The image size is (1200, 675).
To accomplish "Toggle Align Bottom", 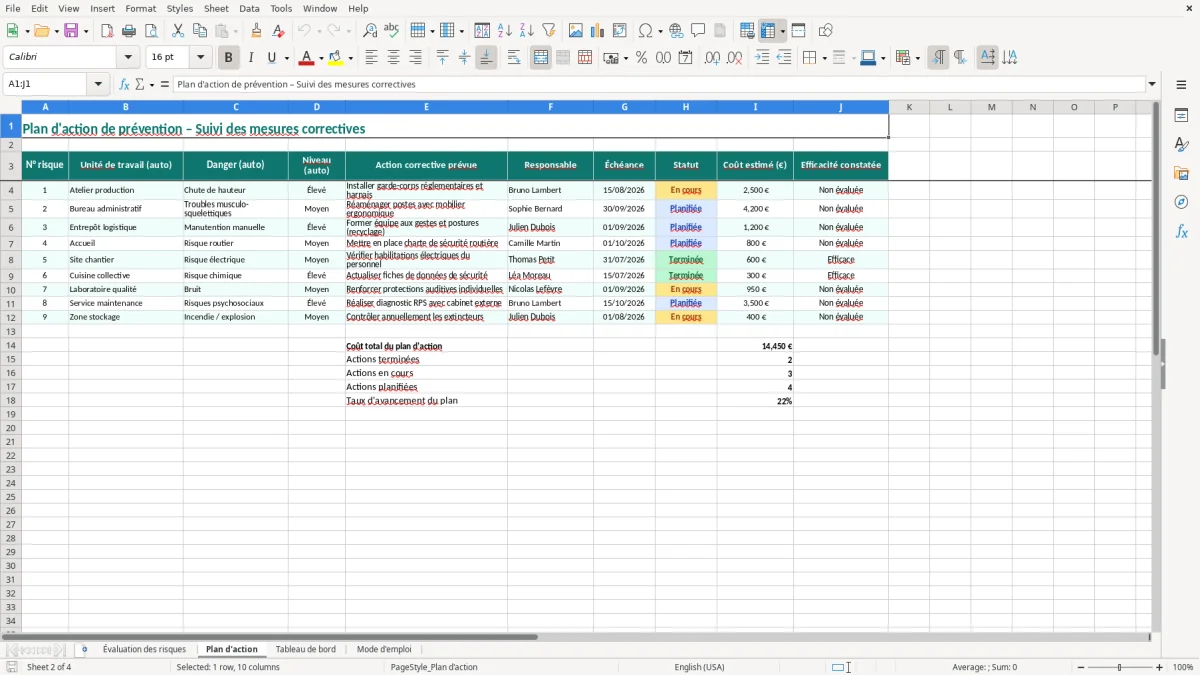I will (486, 58).
